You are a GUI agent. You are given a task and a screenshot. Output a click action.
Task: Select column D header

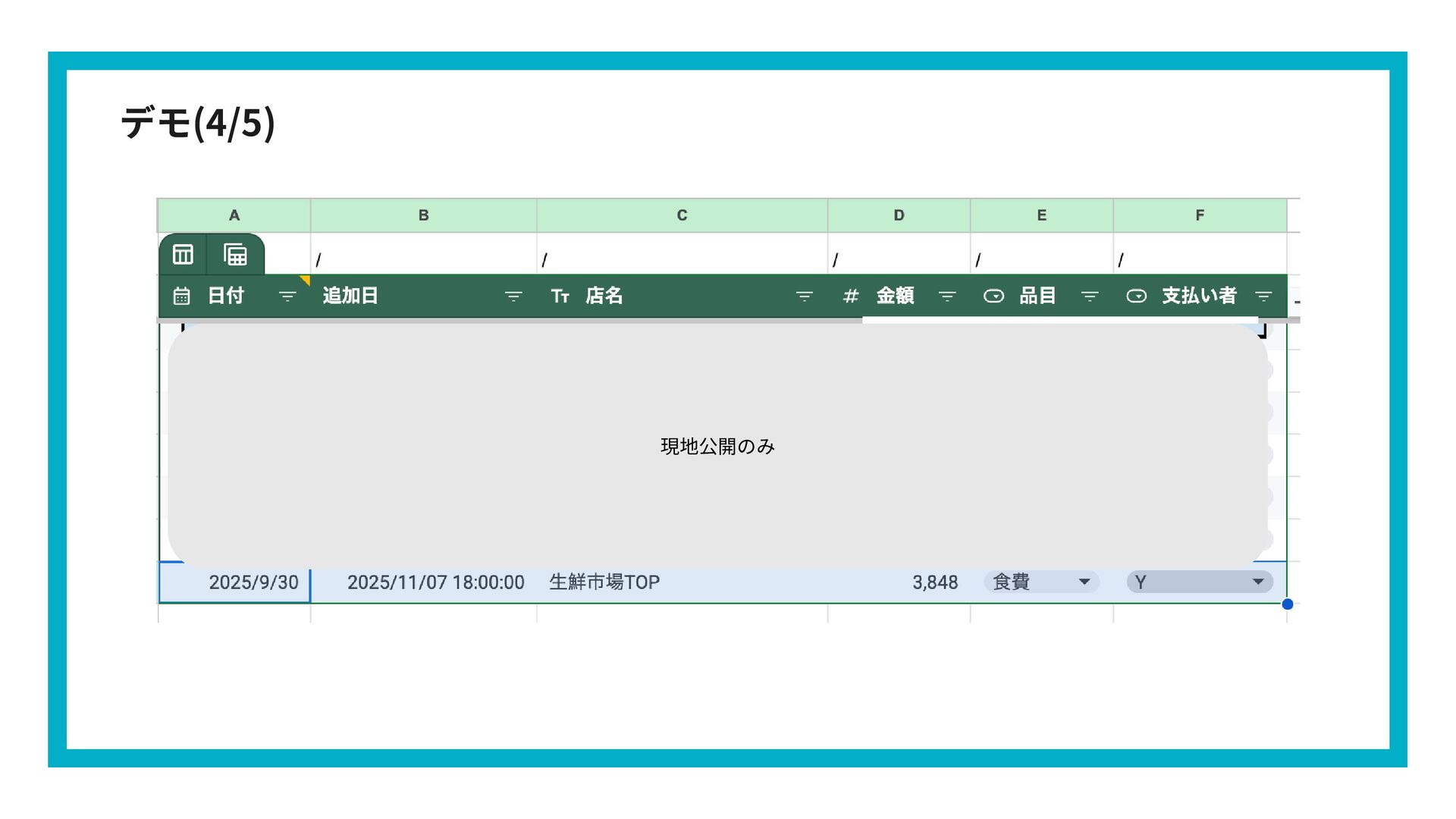pyautogui.click(x=899, y=215)
